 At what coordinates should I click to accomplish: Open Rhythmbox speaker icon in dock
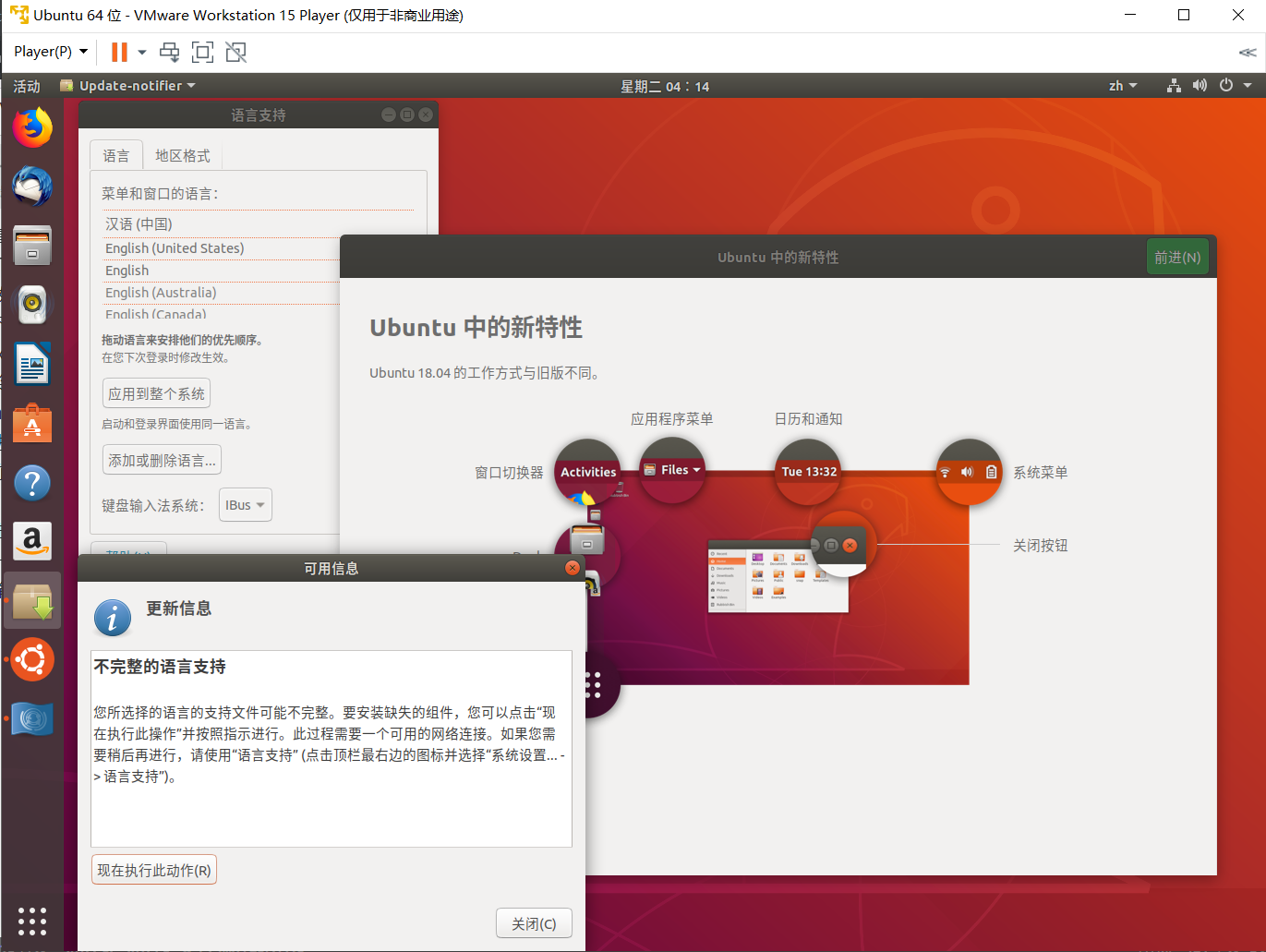(x=32, y=305)
